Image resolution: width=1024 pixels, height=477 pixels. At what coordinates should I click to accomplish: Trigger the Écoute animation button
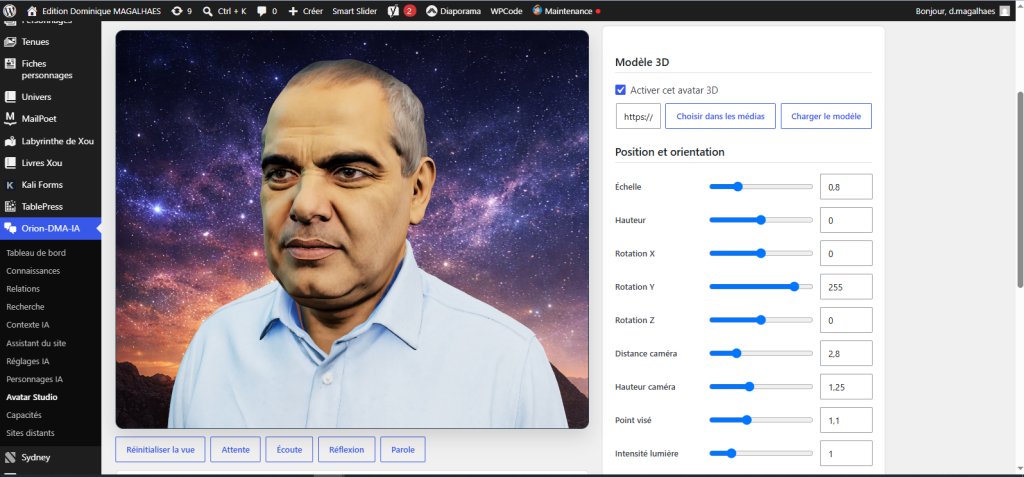(x=289, y=450)
